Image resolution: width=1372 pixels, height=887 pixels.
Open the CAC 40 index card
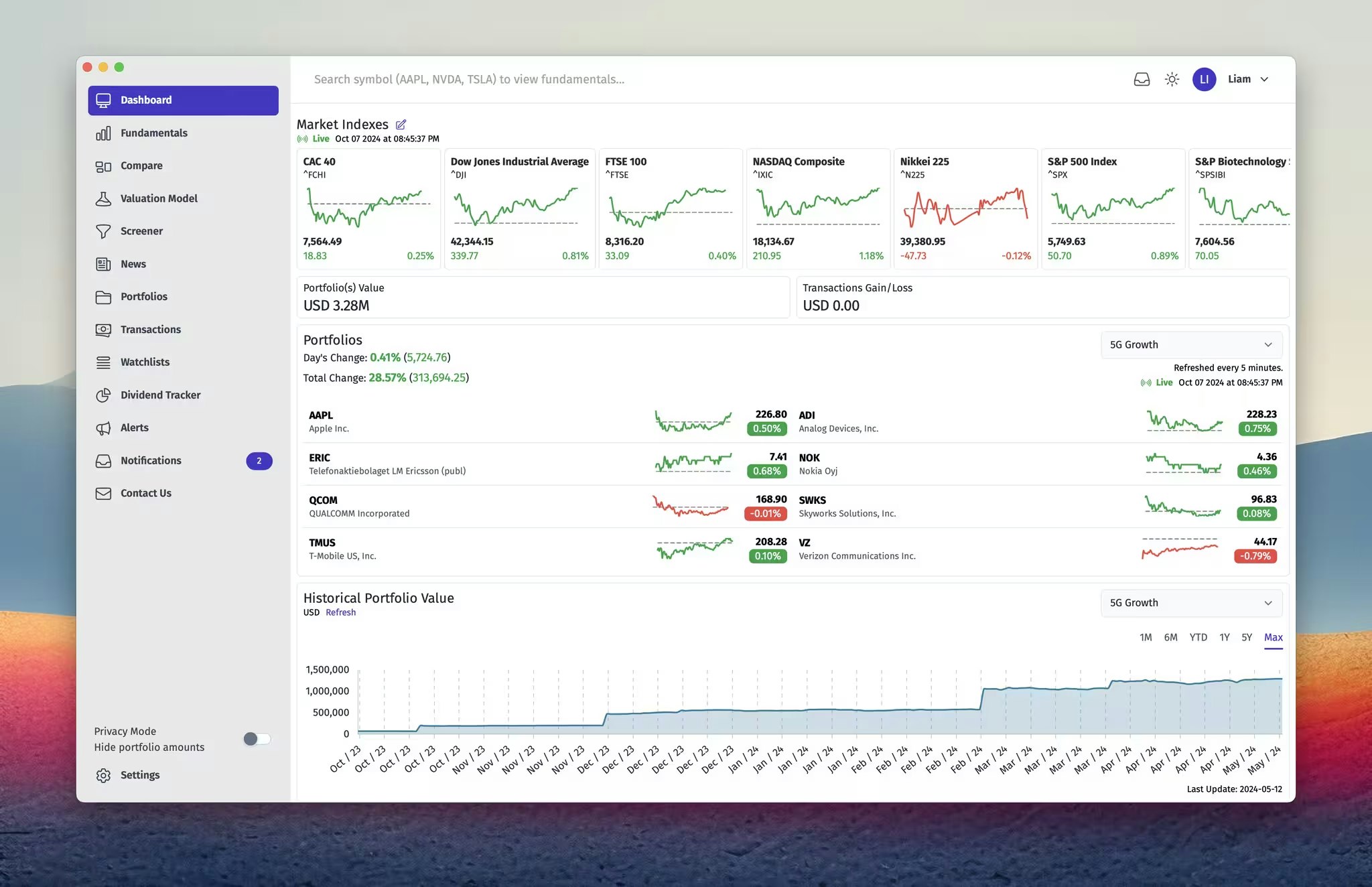[368, 209]
